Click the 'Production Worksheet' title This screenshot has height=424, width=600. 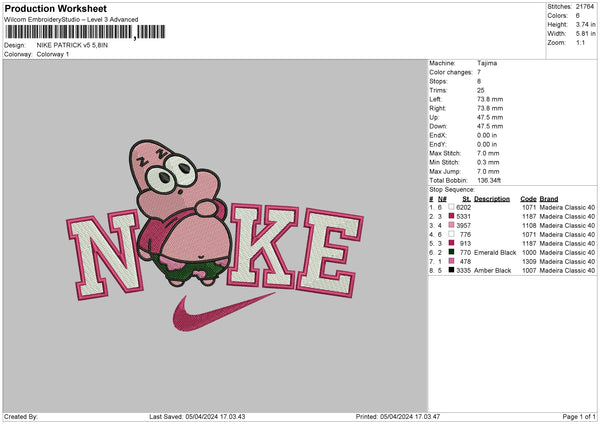[x=56, y=8]
